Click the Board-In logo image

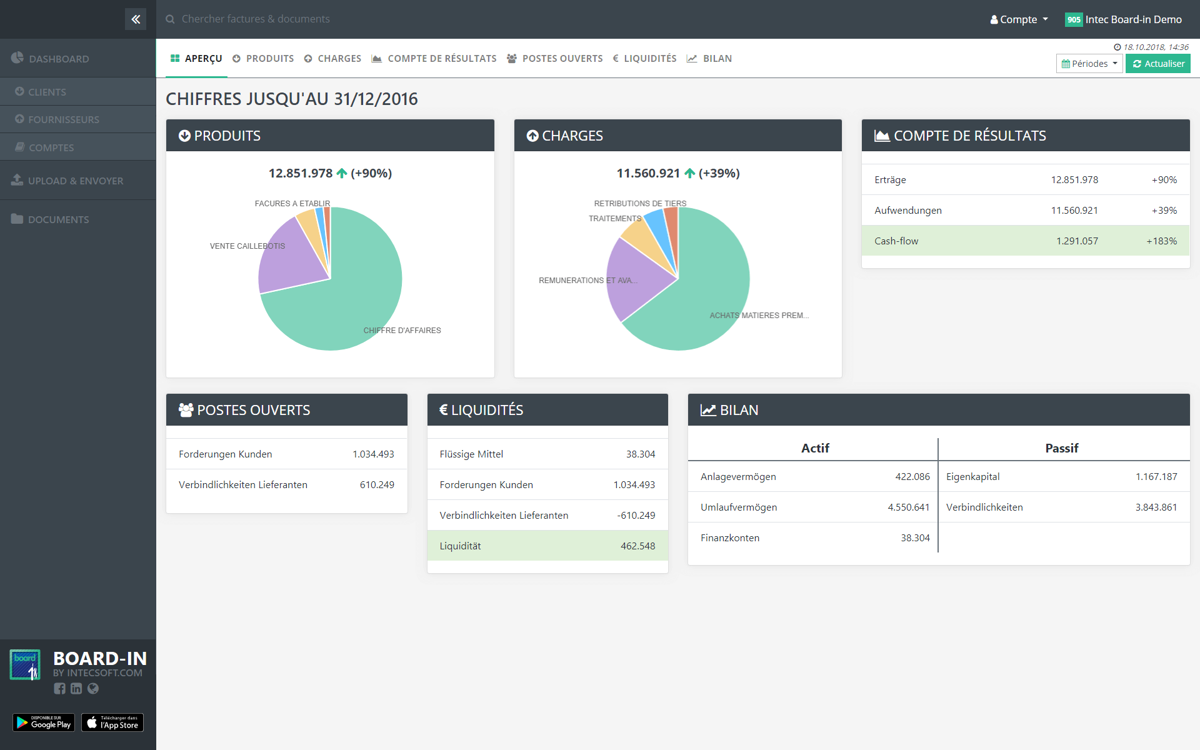pos(25,665)
